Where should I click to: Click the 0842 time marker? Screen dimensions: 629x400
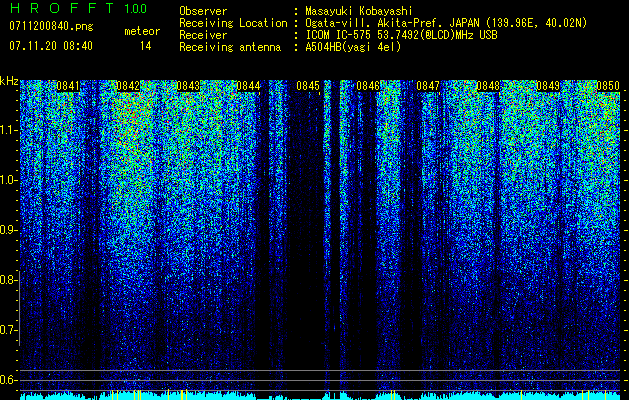128,86
